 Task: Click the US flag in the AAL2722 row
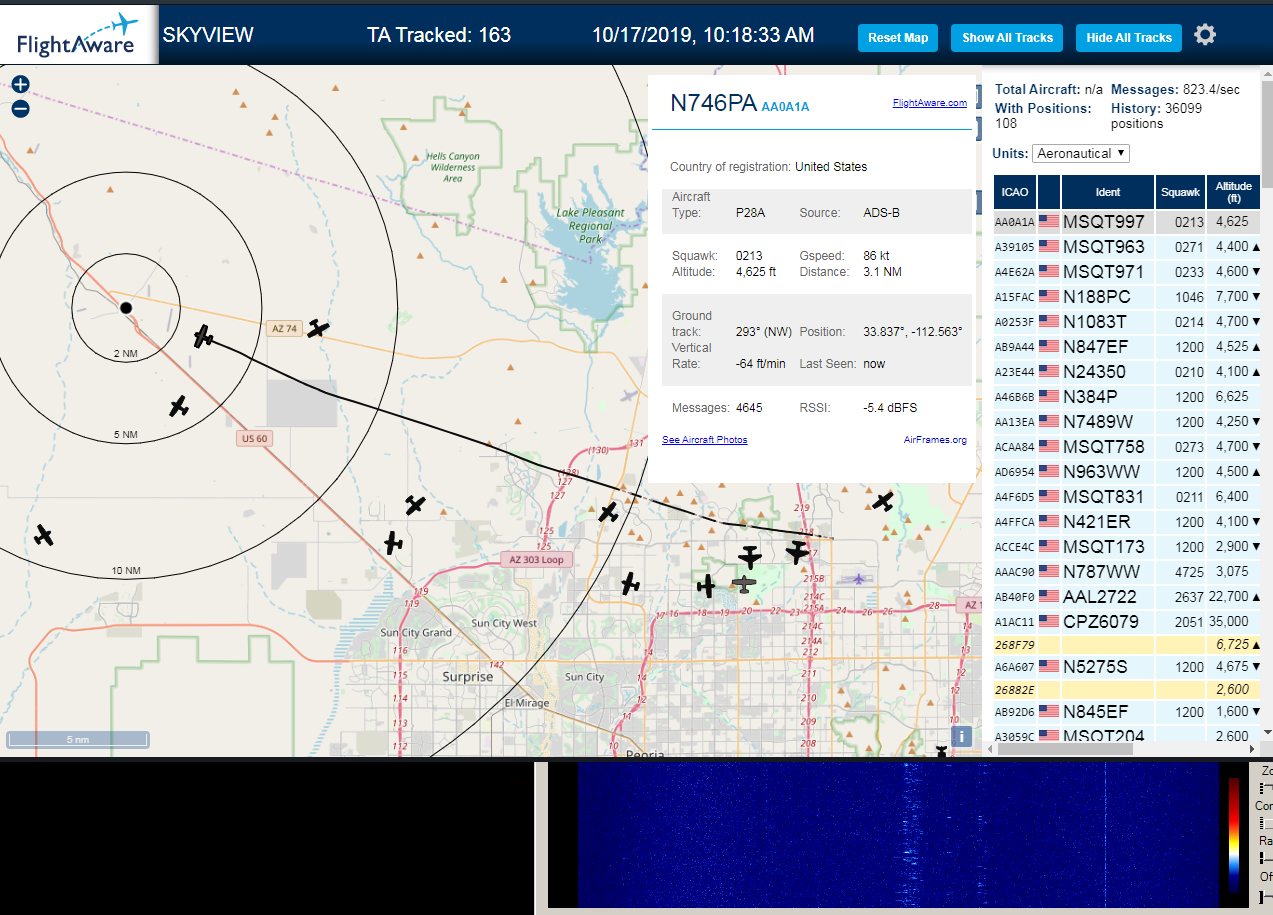pyautogui.click(x=1049, y=596)
